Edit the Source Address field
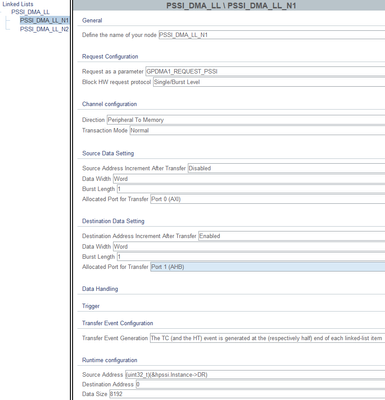The width and height of the screenshot is (385, 400). coord(255,375)
